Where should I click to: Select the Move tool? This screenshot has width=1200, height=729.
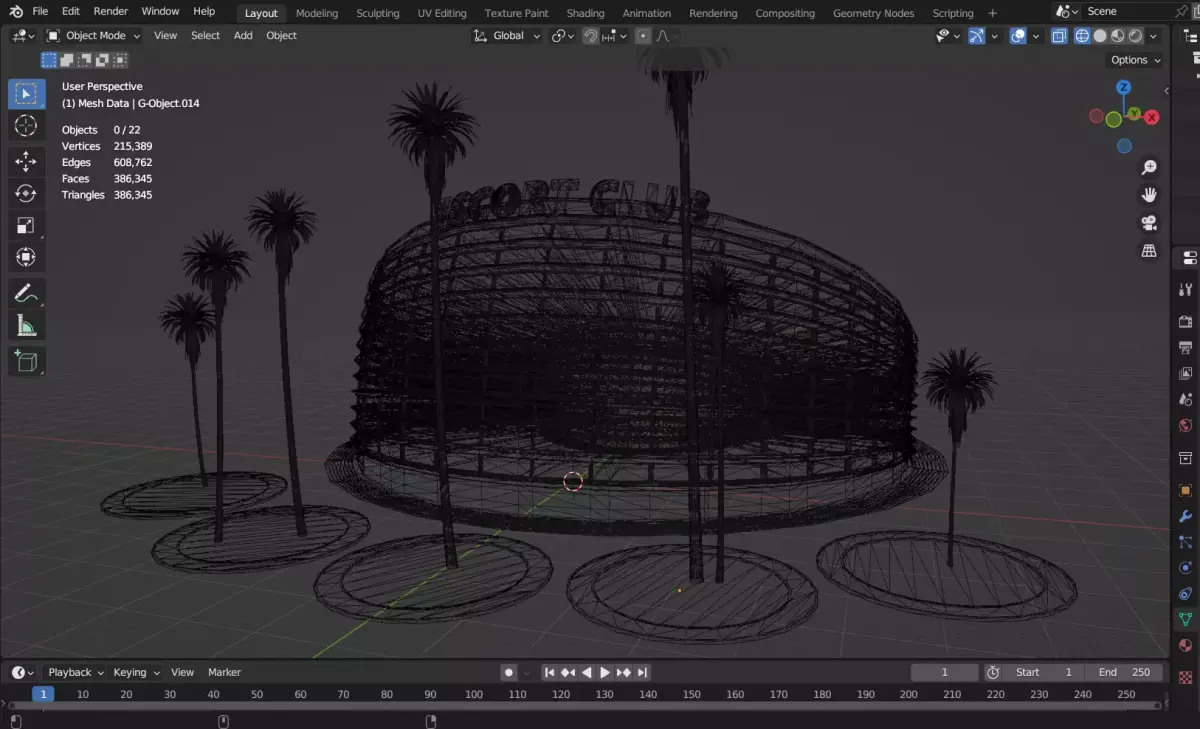(27, 162)
